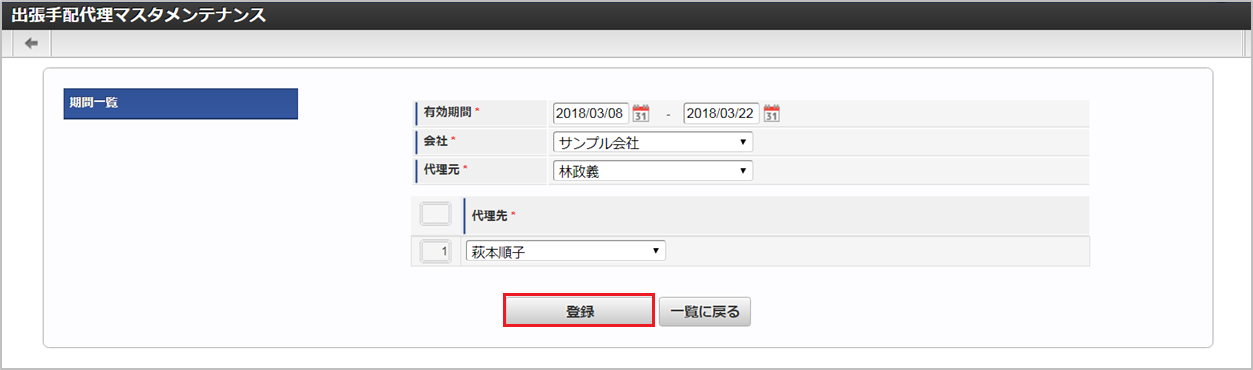
Task: Click the 会社 field label
Action: (436, 142)
